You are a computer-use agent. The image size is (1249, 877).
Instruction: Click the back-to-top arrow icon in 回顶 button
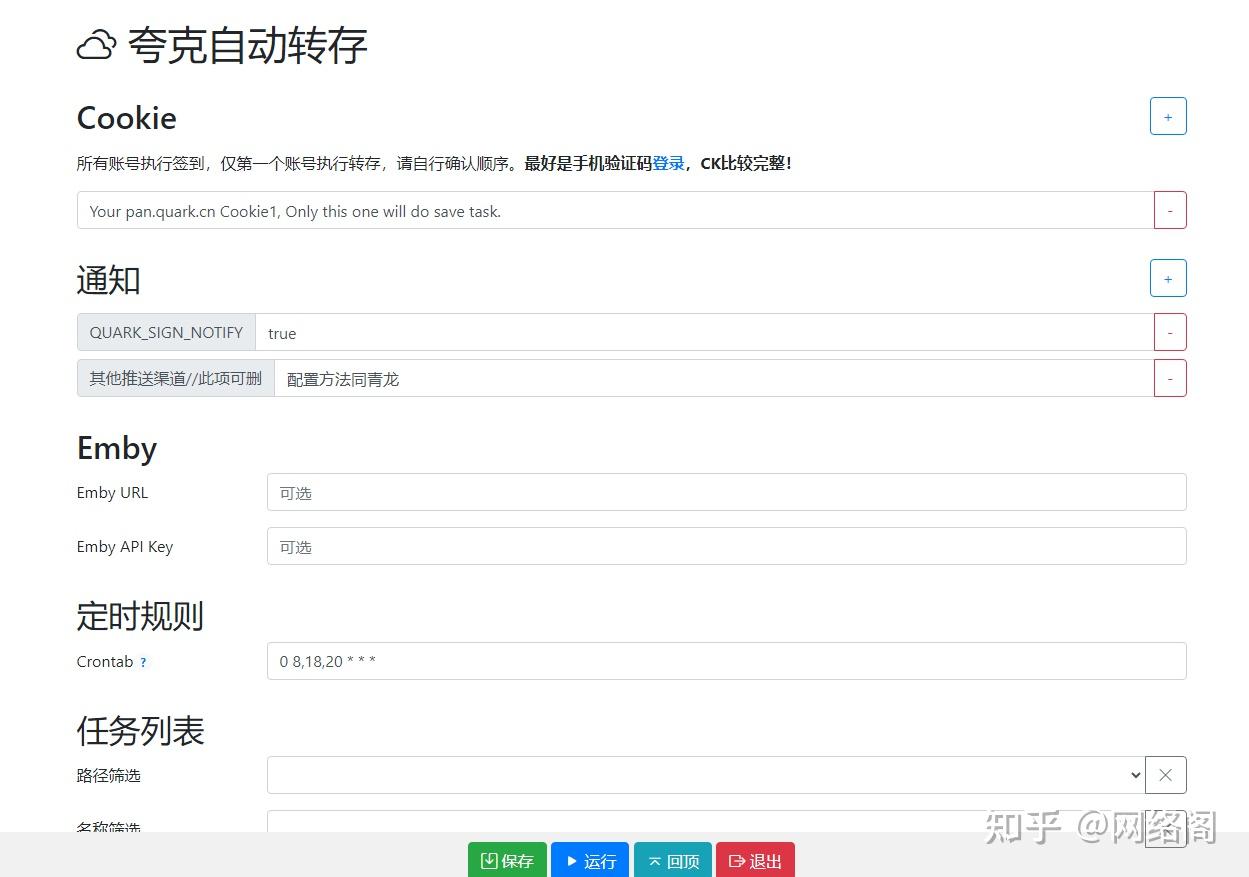coord(655,861)
